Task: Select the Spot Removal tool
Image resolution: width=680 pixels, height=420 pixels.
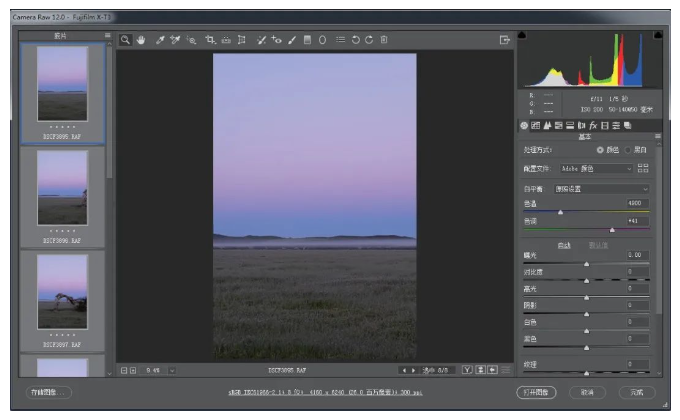Action: (261, 40)
